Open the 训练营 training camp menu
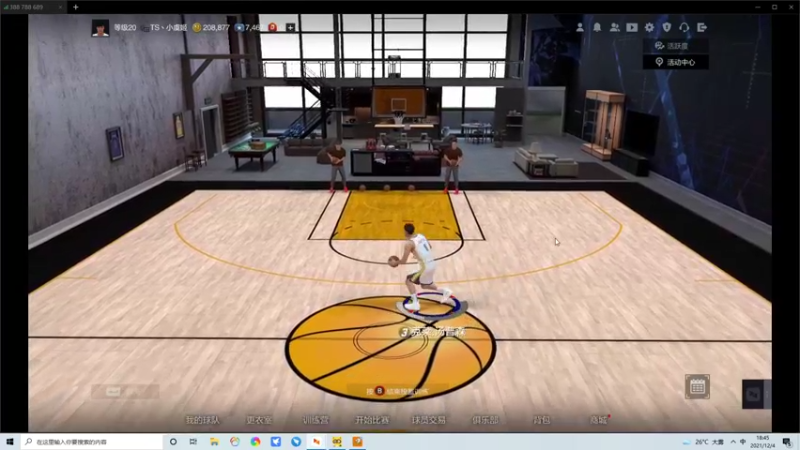The height and width of the screenshot is (450, 800). (316, 420)
